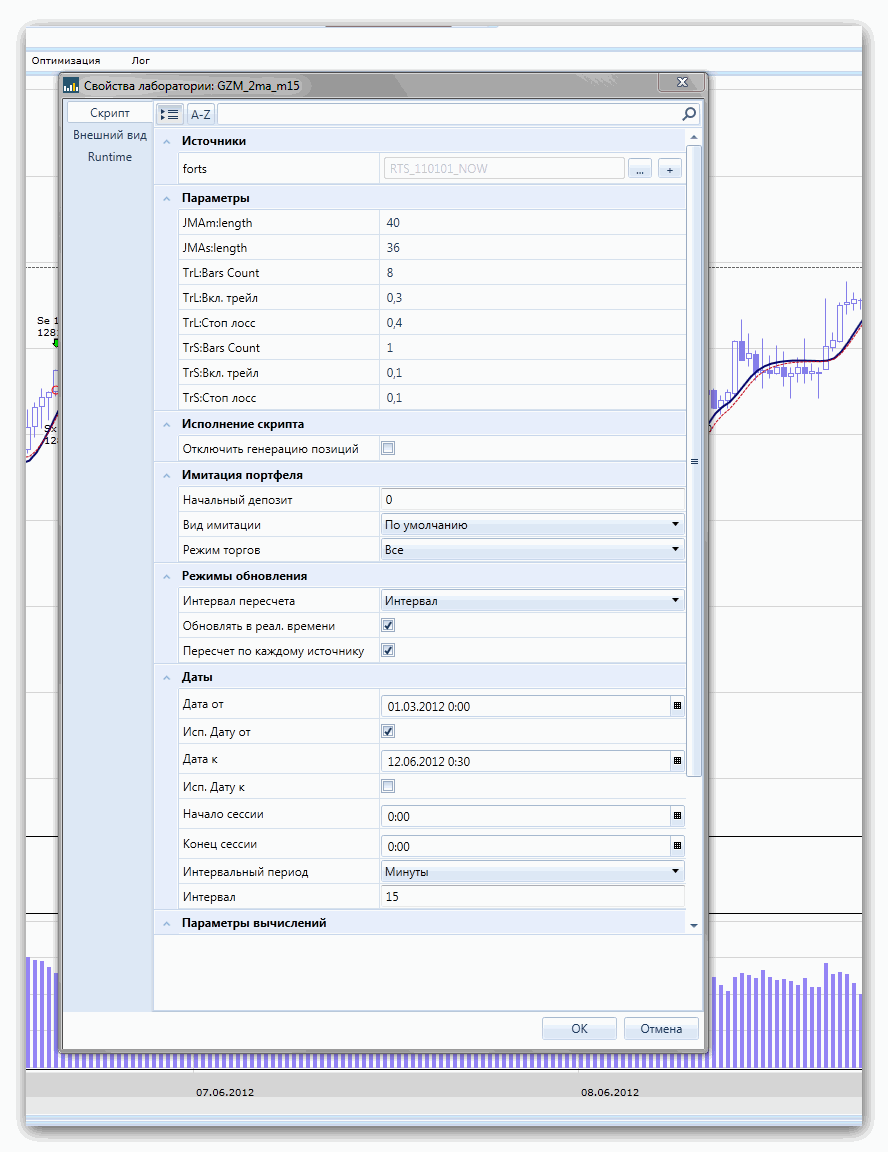Screen dimensions: 888x1152
Task: Select the Внешний вид tab
Action: [x=109, y=135]
